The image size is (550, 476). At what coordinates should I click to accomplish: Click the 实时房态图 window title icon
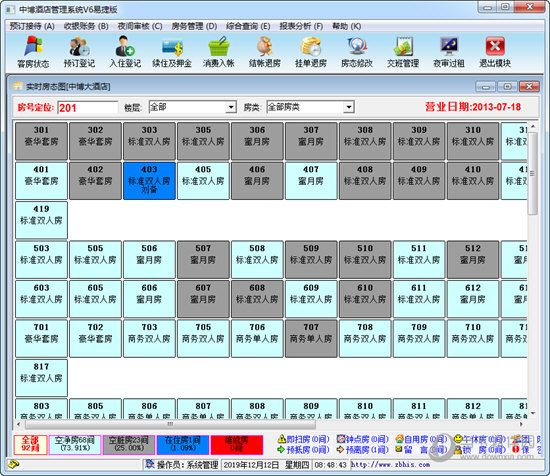coord(18,86)
